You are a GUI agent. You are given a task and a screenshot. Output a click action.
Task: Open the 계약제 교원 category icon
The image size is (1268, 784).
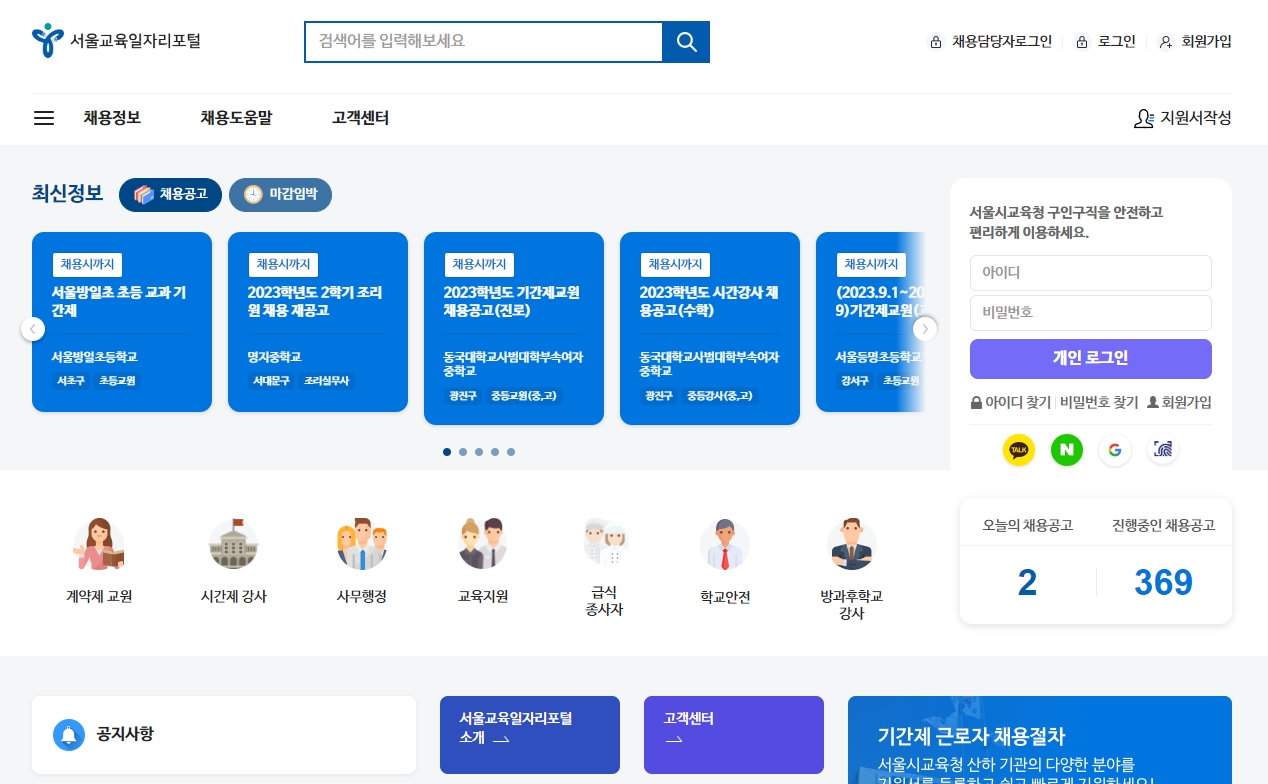[x=99, y=543]
